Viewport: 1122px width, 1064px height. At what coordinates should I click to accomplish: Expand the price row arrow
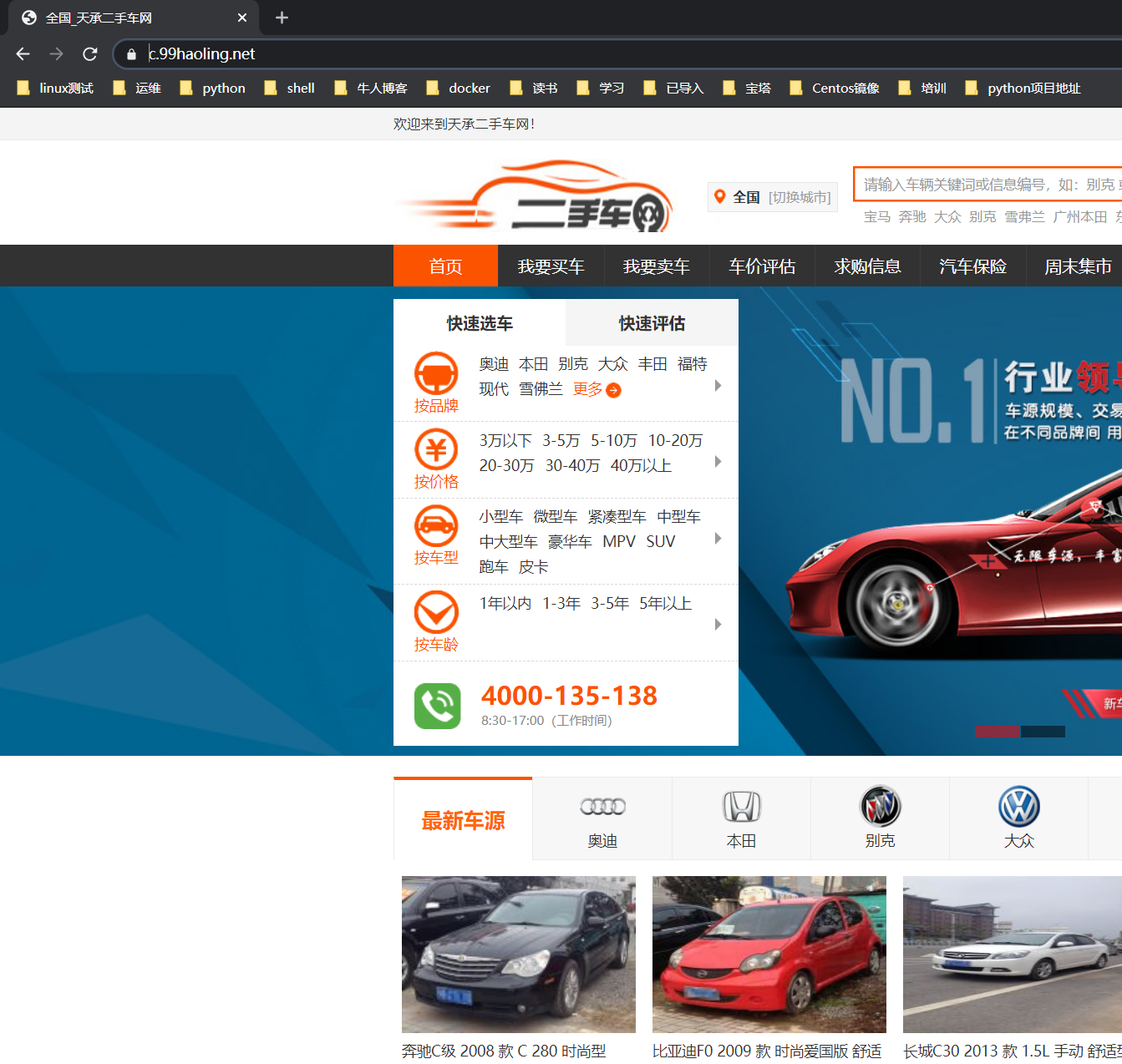click(x=718, y=462)
